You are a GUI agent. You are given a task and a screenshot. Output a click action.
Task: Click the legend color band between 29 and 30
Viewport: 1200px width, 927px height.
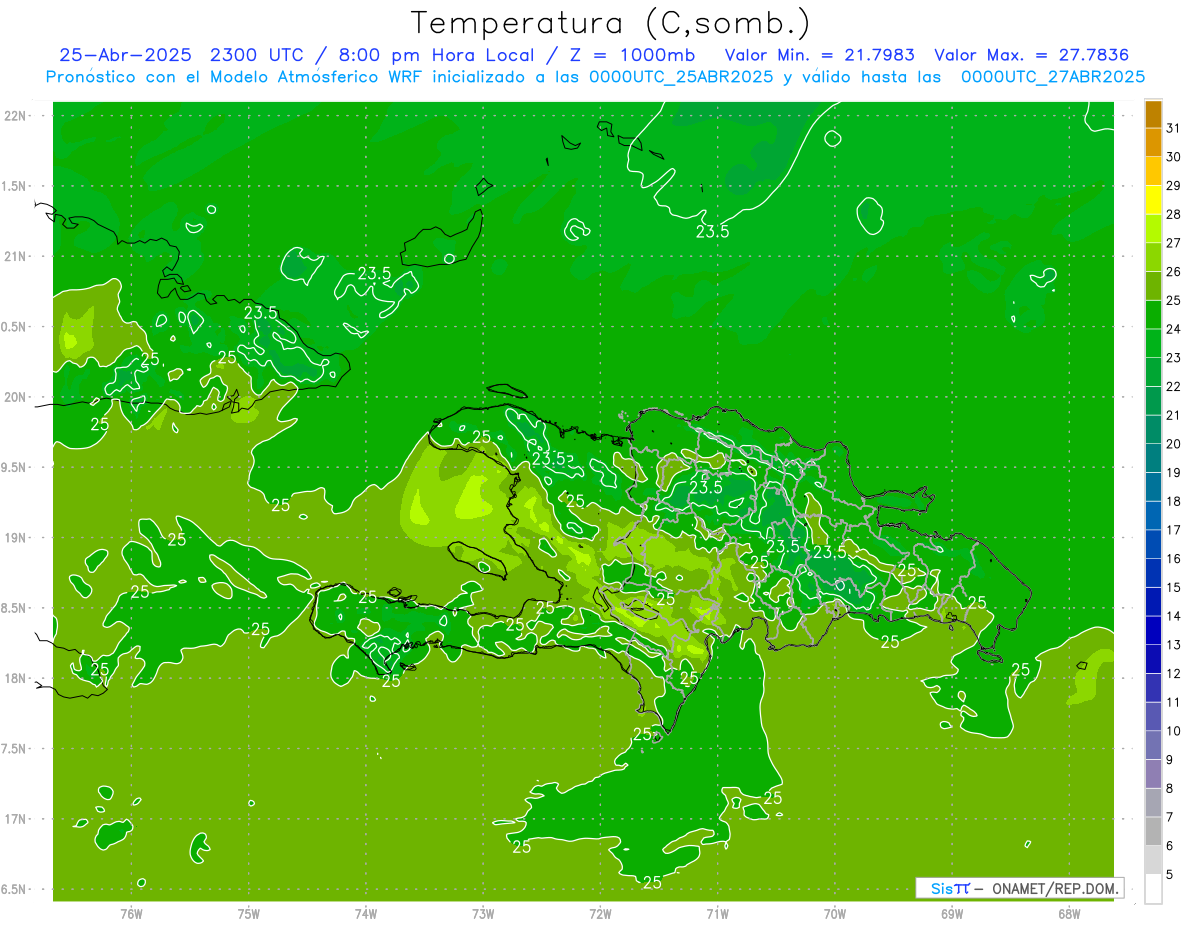[1153, 171]
